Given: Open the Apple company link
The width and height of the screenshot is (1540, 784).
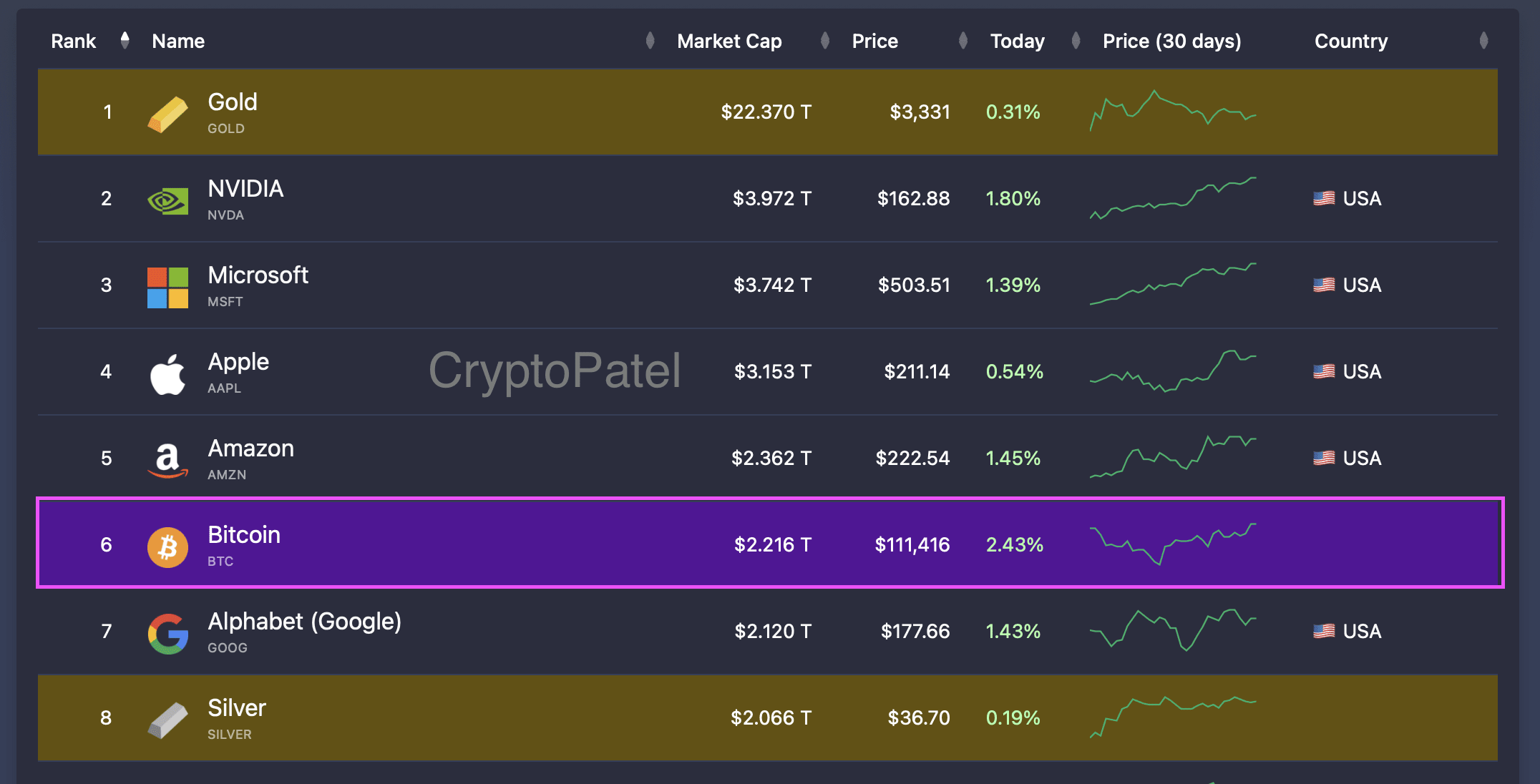Looking at the screenshot, I should coord(238,363).
